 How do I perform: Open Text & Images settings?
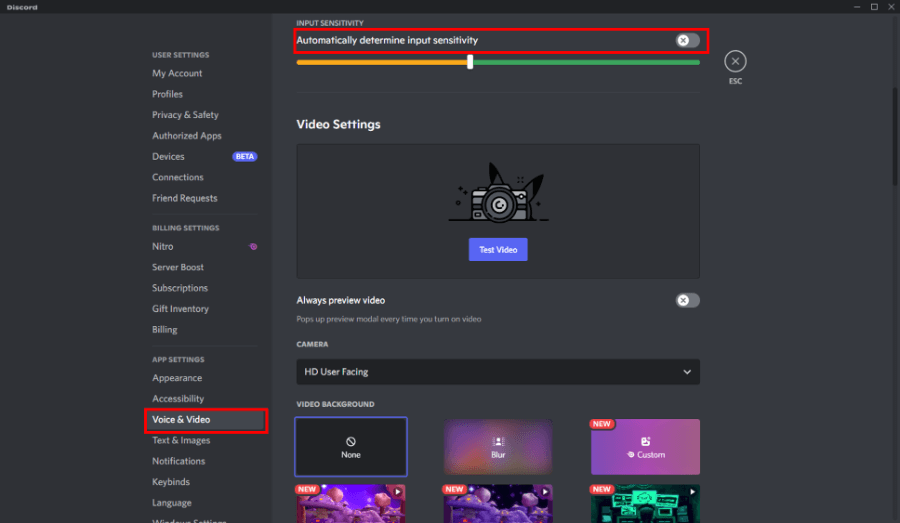coord(181,440)
